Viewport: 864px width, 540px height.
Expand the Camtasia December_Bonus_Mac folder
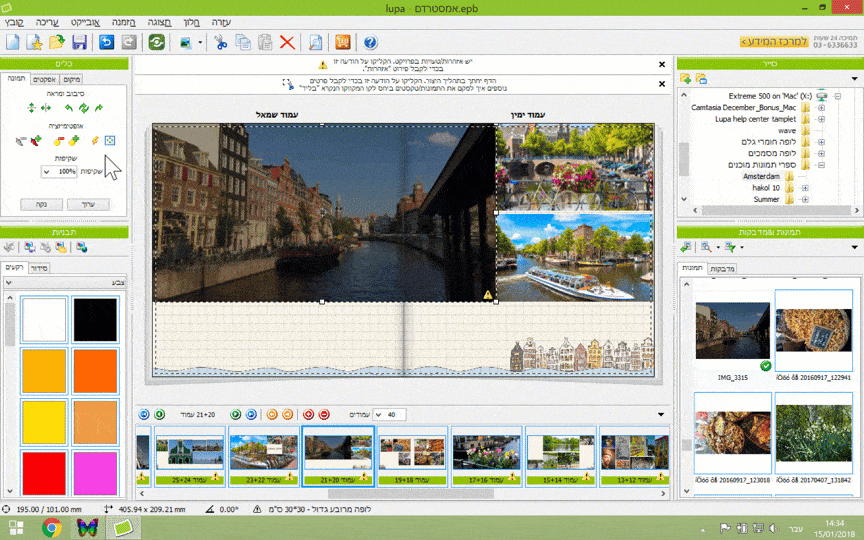point(822,107)
